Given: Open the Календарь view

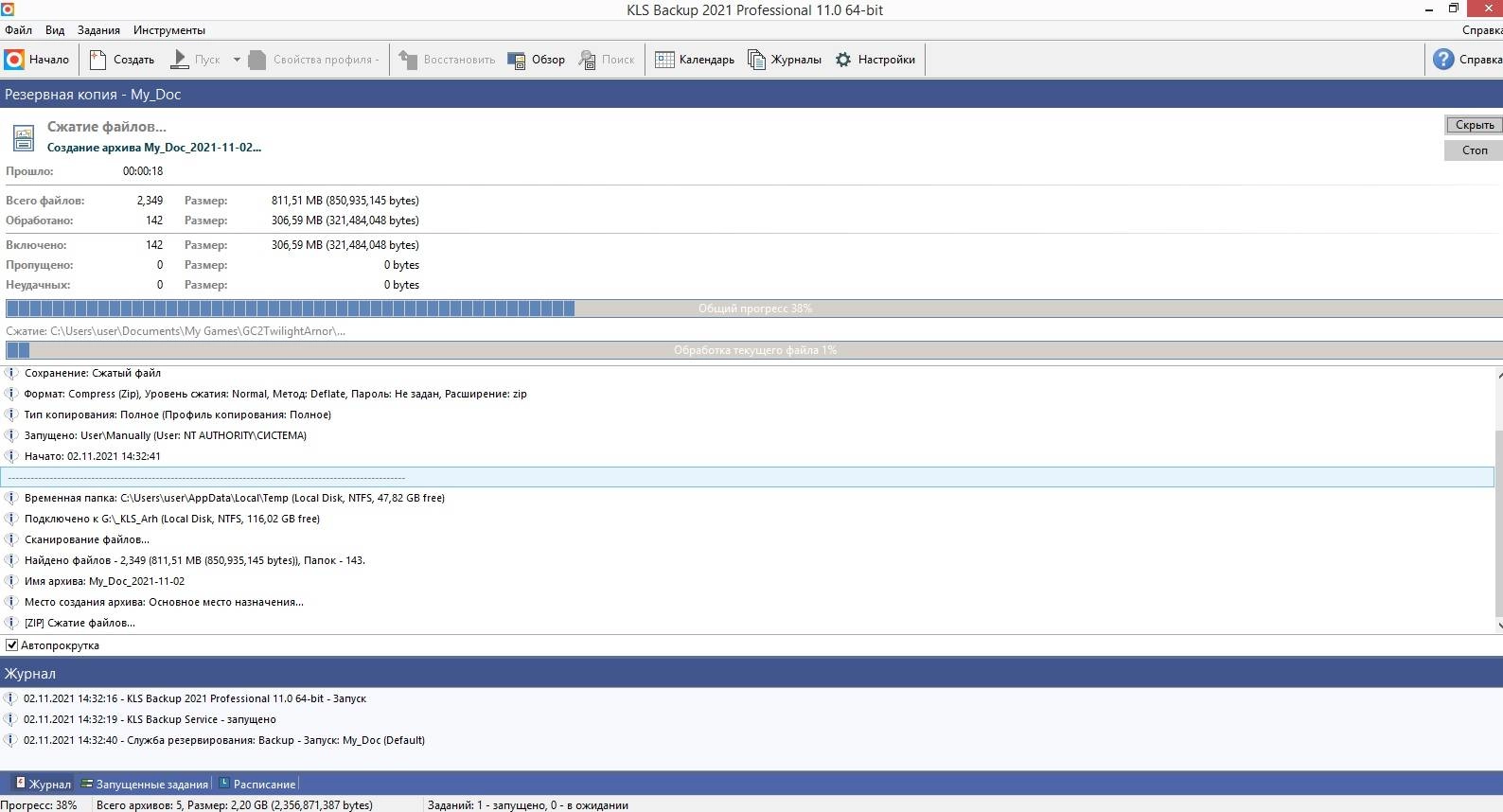Looking at the screenshot, I should pyautogui.click(x=695, y=60).
